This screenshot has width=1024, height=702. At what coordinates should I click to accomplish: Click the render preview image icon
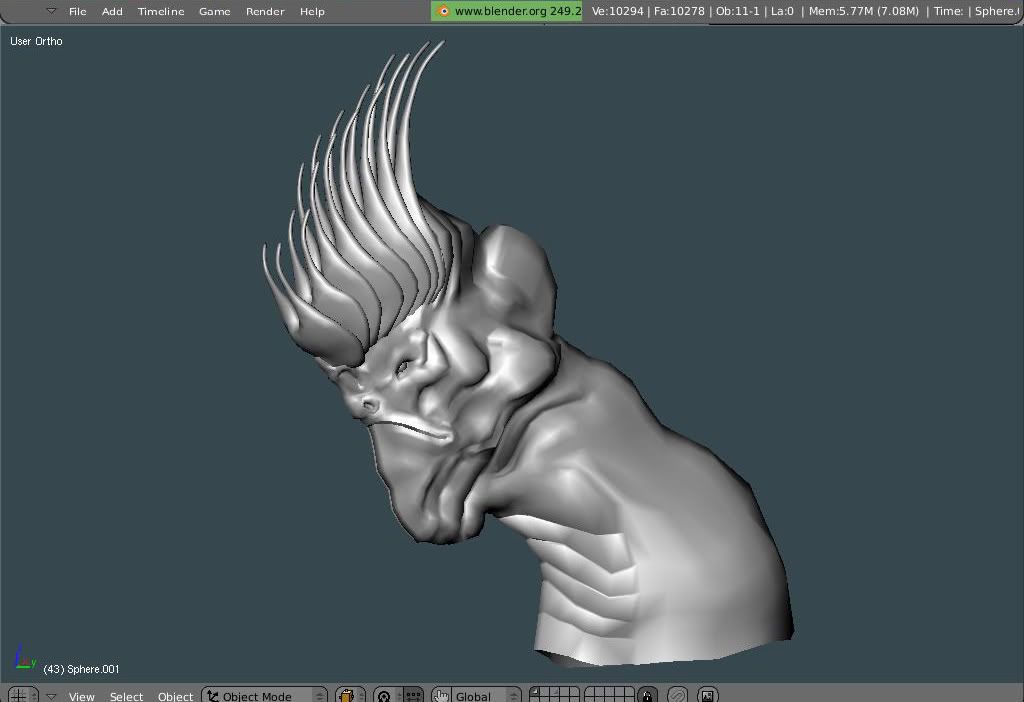tap(707, 695)
